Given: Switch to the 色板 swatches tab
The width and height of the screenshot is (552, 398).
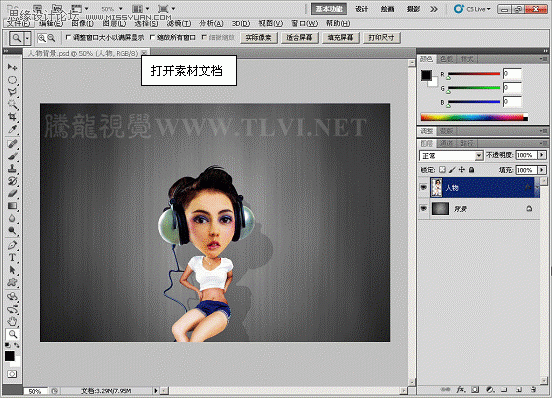Looking at the screenshot, I should point(447,59).
